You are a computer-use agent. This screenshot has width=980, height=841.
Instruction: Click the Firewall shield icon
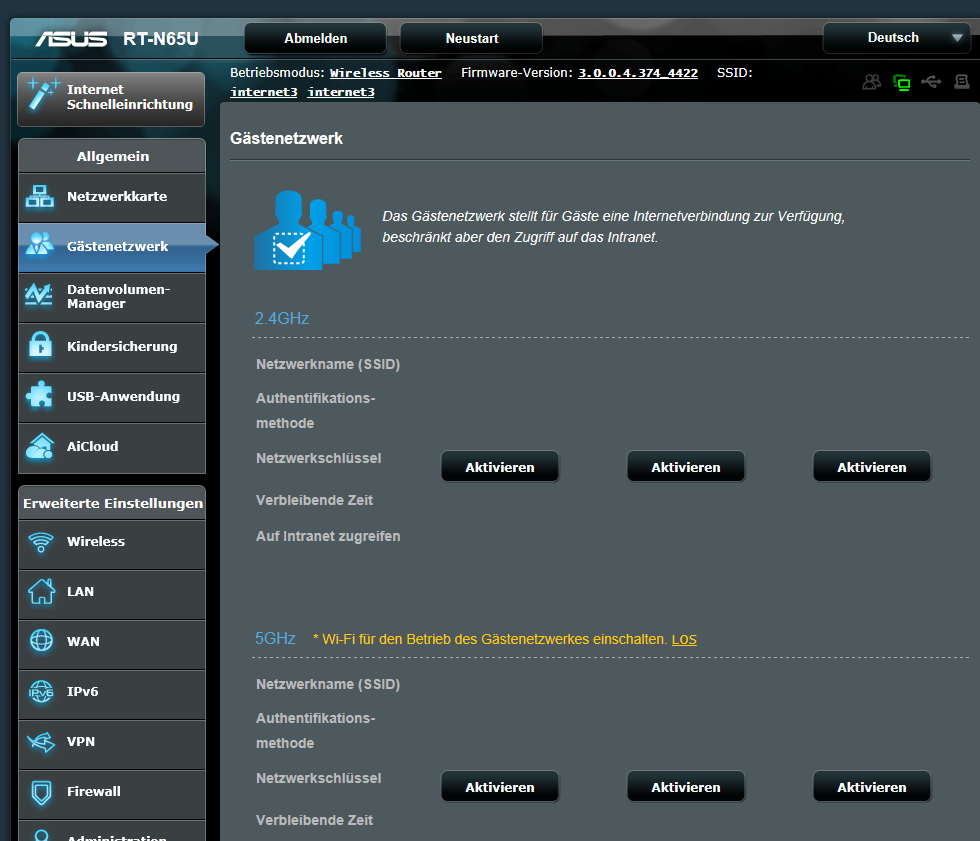[41, 792]
